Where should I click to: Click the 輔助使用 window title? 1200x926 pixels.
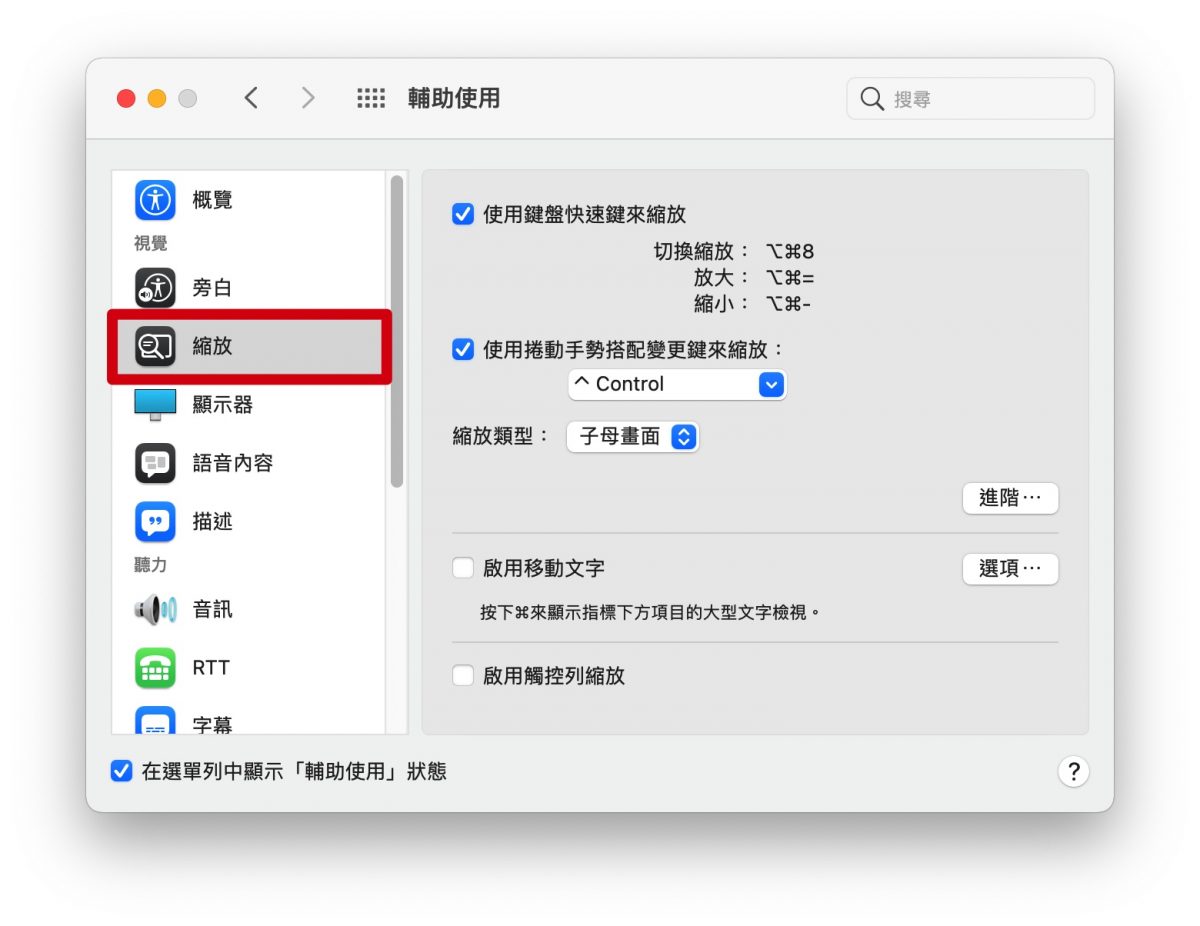click(x=454, y=98)
